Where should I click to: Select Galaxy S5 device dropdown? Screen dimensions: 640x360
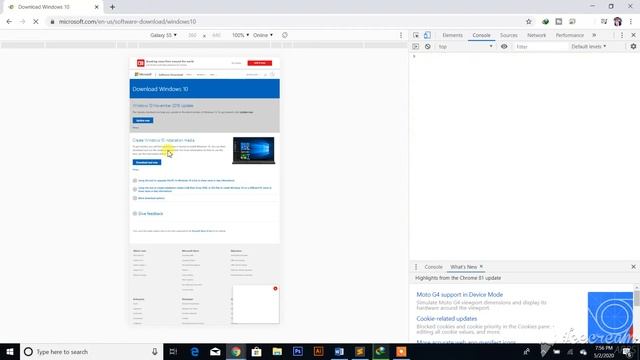tap(163, 35)
